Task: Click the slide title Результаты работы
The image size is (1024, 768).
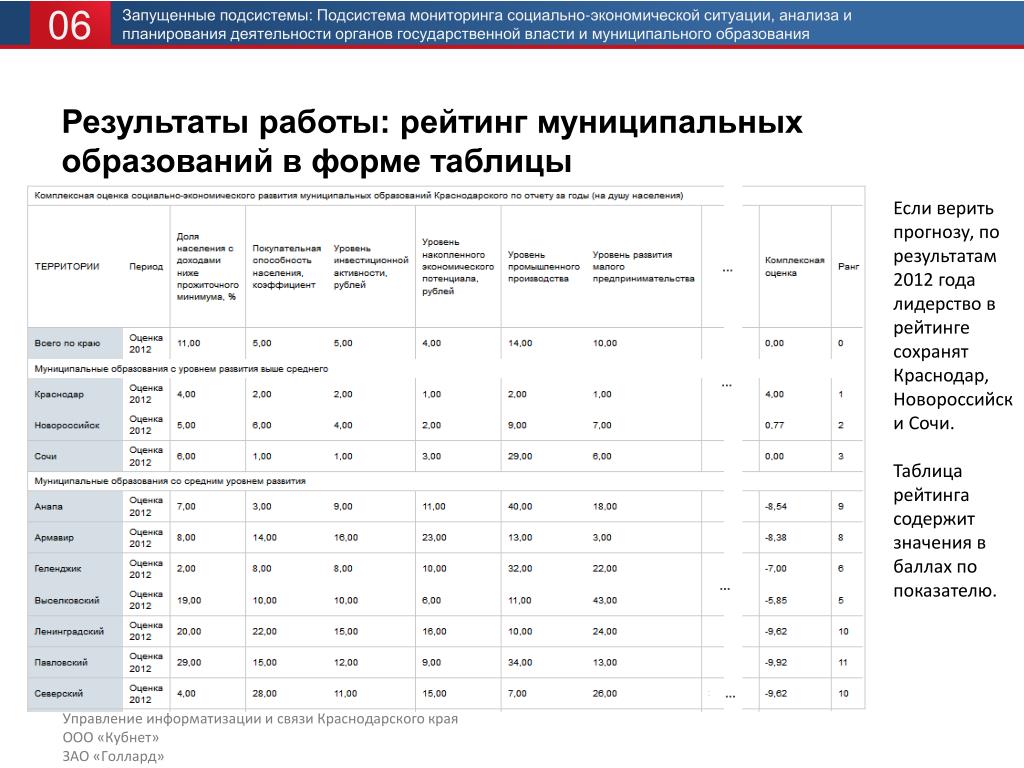Action: pyautogui.click(x=431, y=141)
